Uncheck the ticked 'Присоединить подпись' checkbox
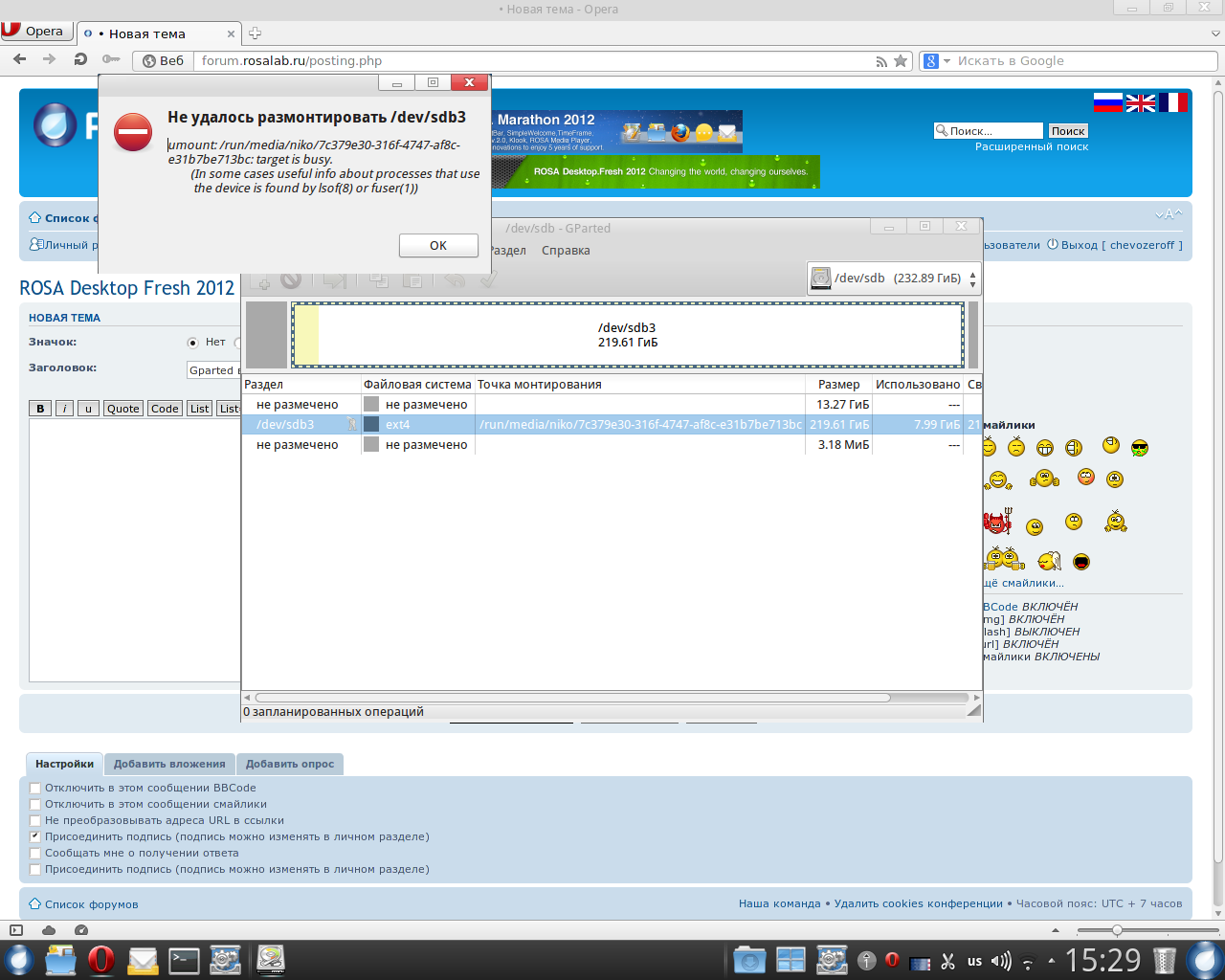1225x980 pixels. point(35,837)
